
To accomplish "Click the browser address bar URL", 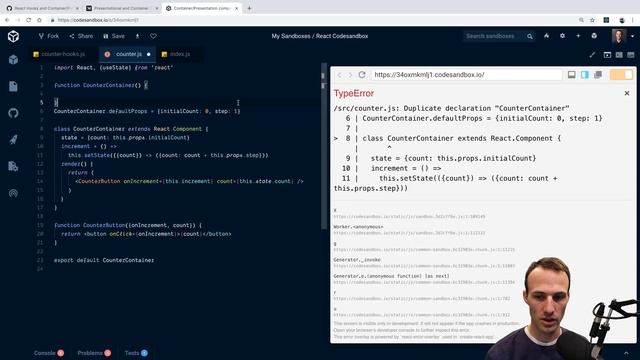I will pyautogui.click(x=98, y=20).
